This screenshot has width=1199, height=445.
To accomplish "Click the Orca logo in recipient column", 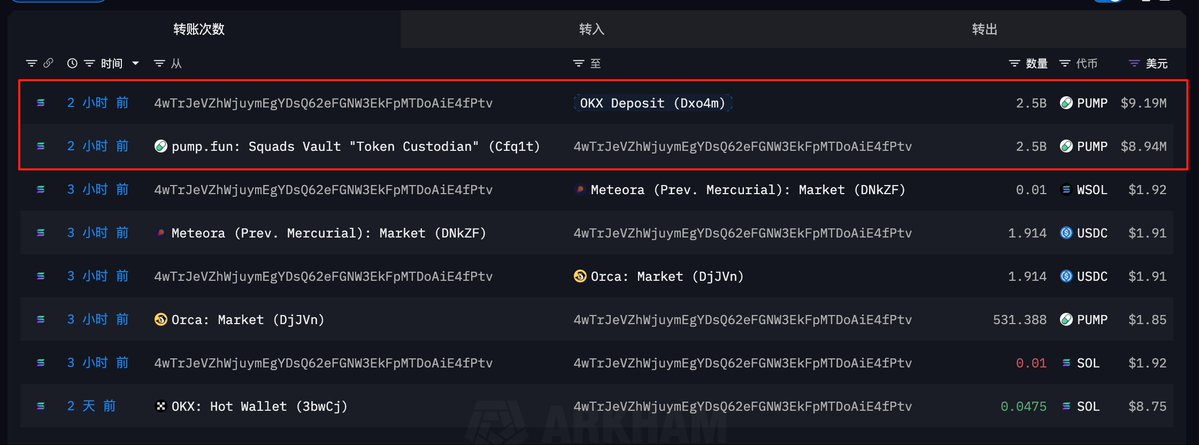I will (x=580, y=276).
